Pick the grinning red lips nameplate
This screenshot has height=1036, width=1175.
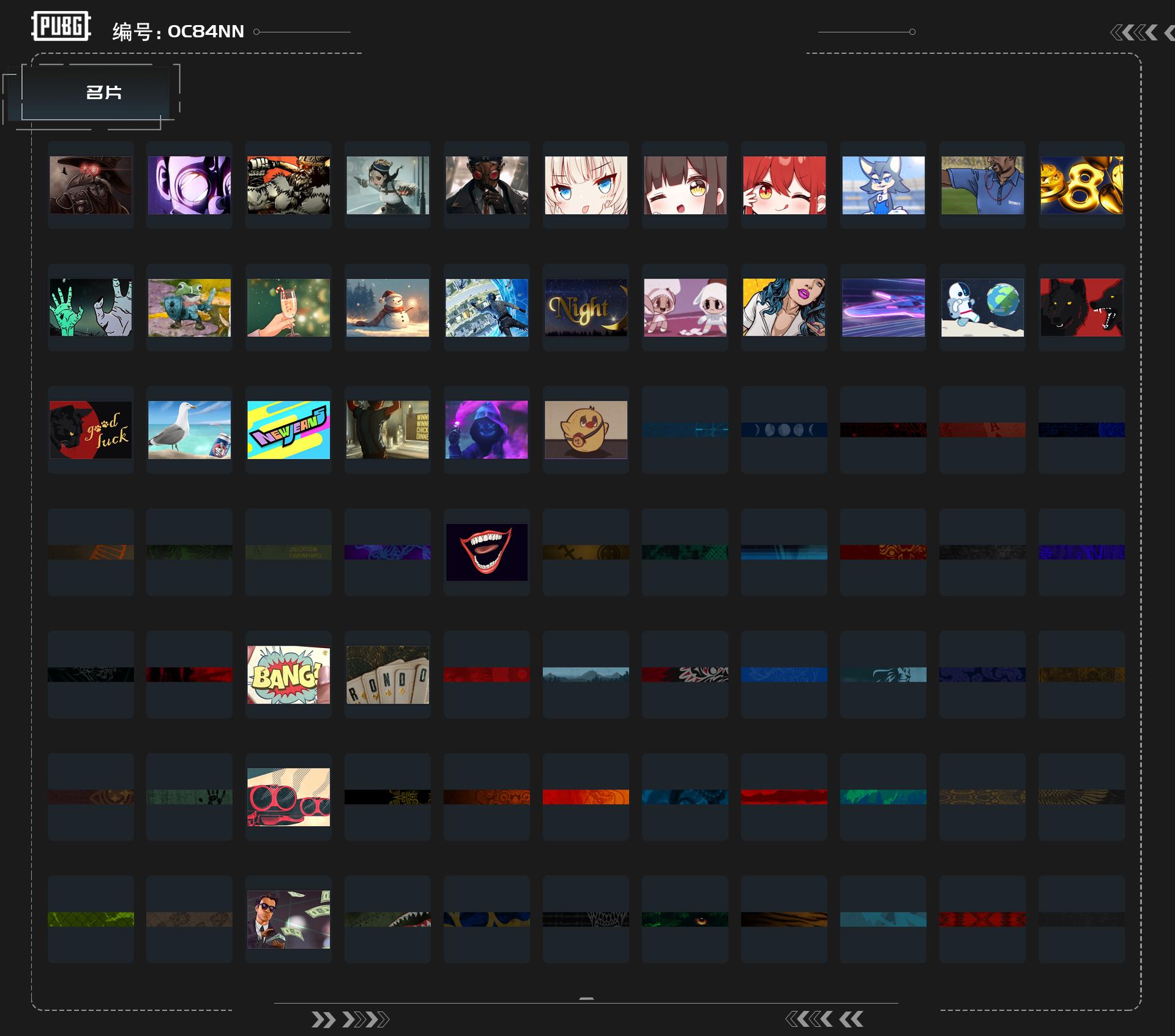487,552
